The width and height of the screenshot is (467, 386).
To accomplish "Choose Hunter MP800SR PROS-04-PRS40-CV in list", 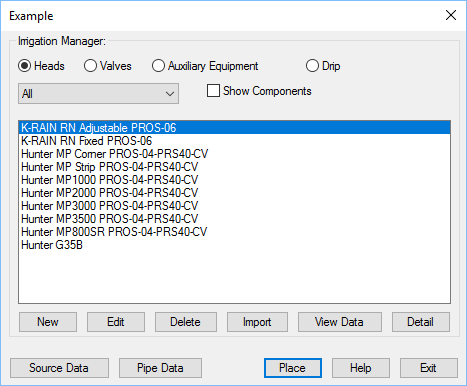I will [234, 232].
